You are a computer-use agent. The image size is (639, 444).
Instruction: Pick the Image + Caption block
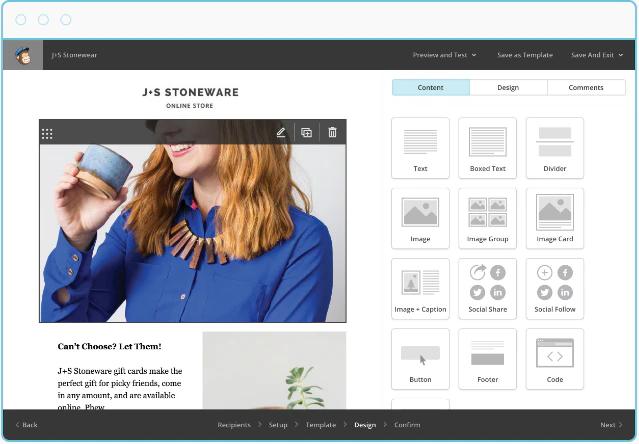coord(420,289)
